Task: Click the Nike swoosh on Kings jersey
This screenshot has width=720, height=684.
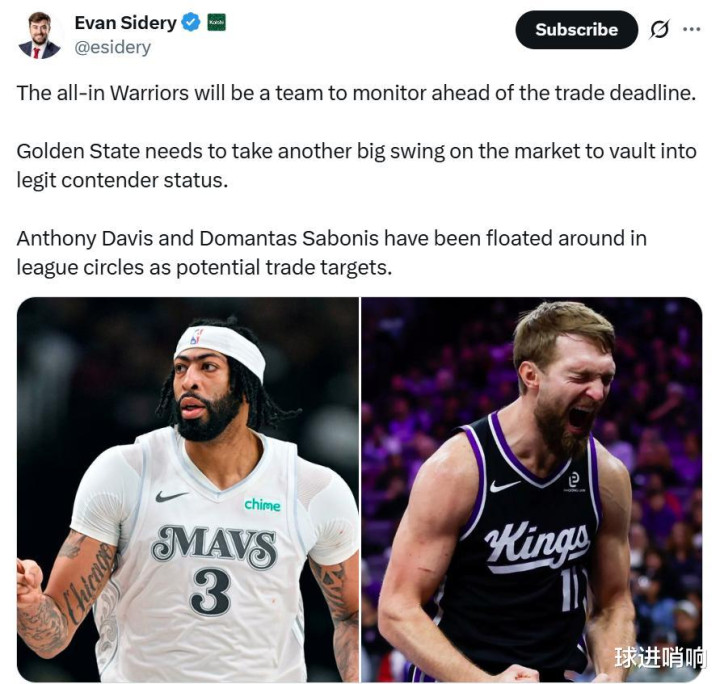Action: click(505, 485)
